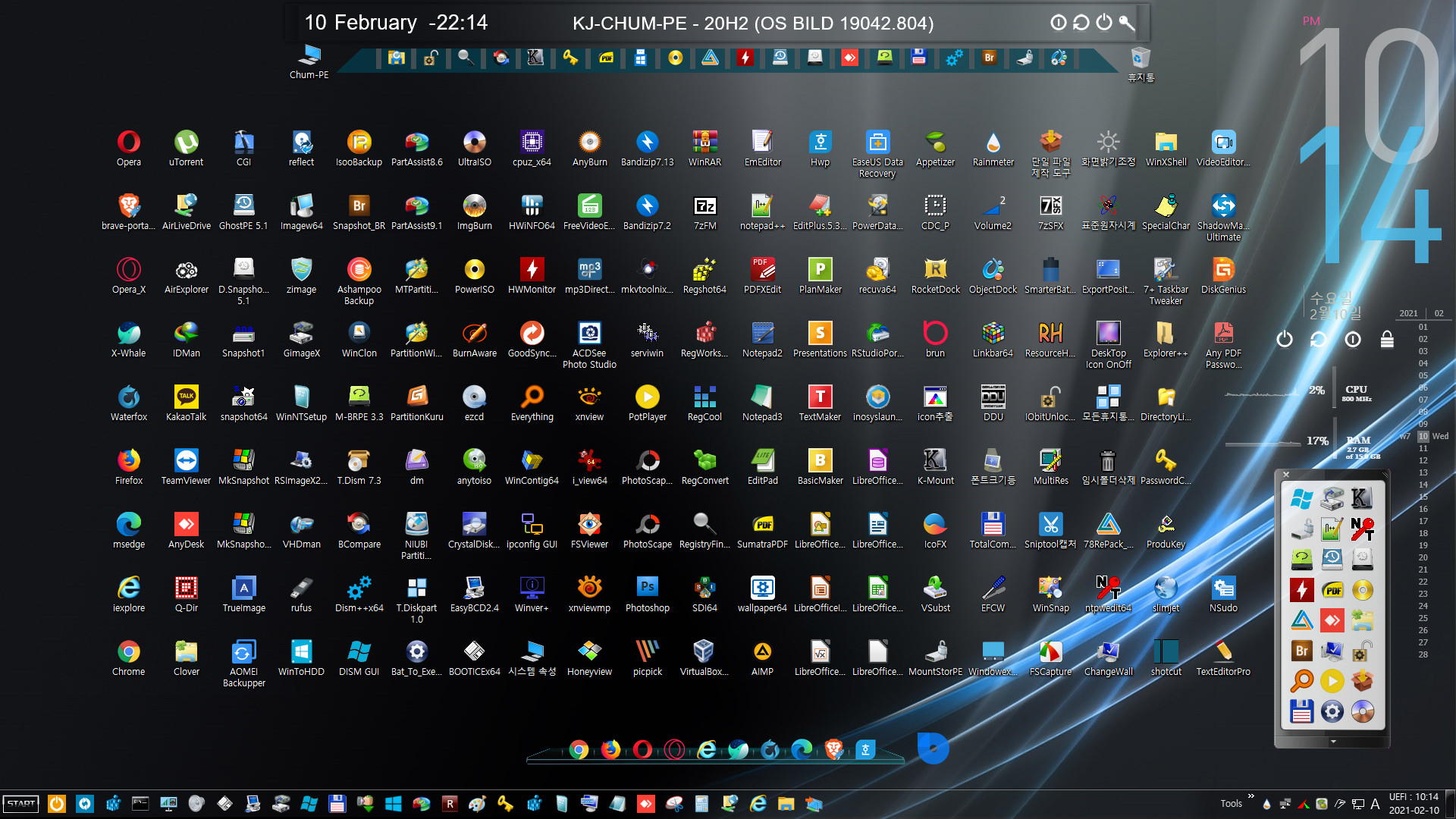Close the side launcher panel

1286,475
